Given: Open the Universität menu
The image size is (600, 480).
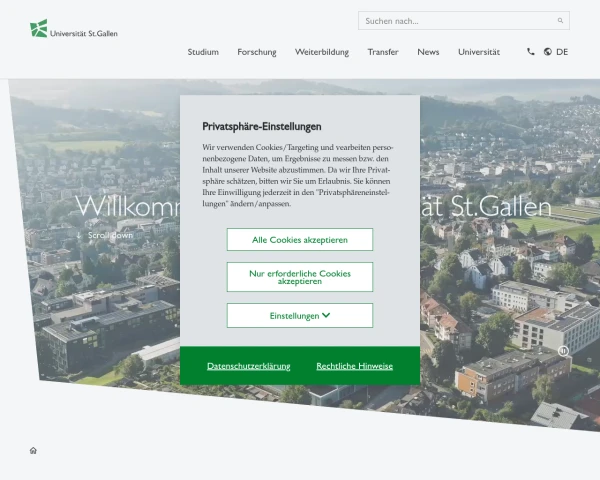Looking at the screenshot, I should tap(479, 52).
